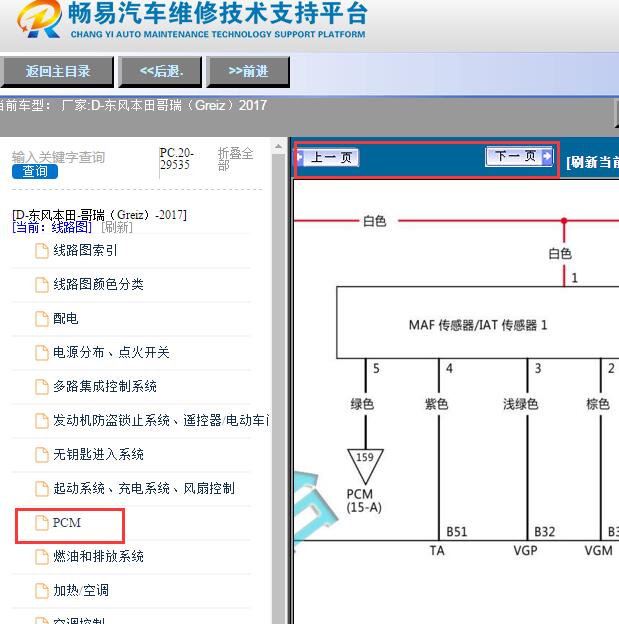Click the page icon beside 加热/空调

pyautogui.click(x=42, y=591)
